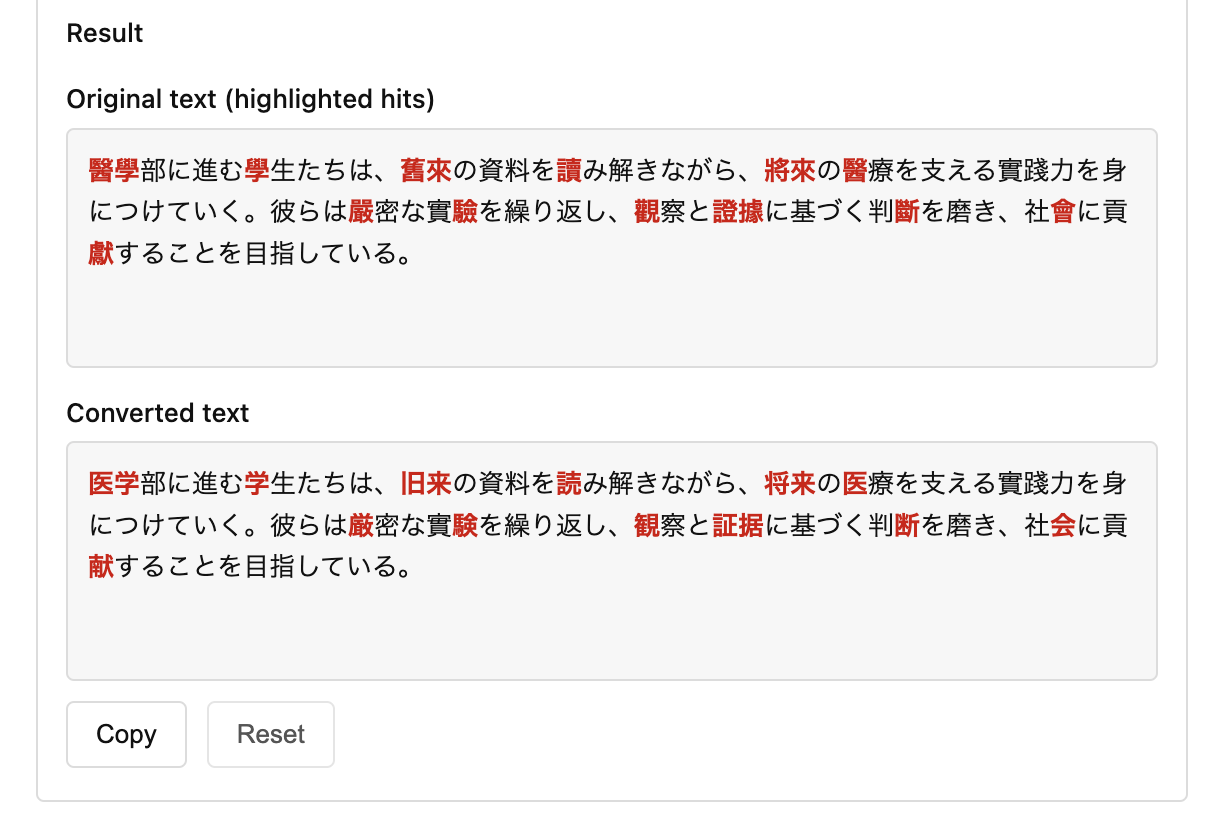Click the Result heading
Viewport: 1218px width, 828px height.
pyautogui.click(x=104, y=33)
